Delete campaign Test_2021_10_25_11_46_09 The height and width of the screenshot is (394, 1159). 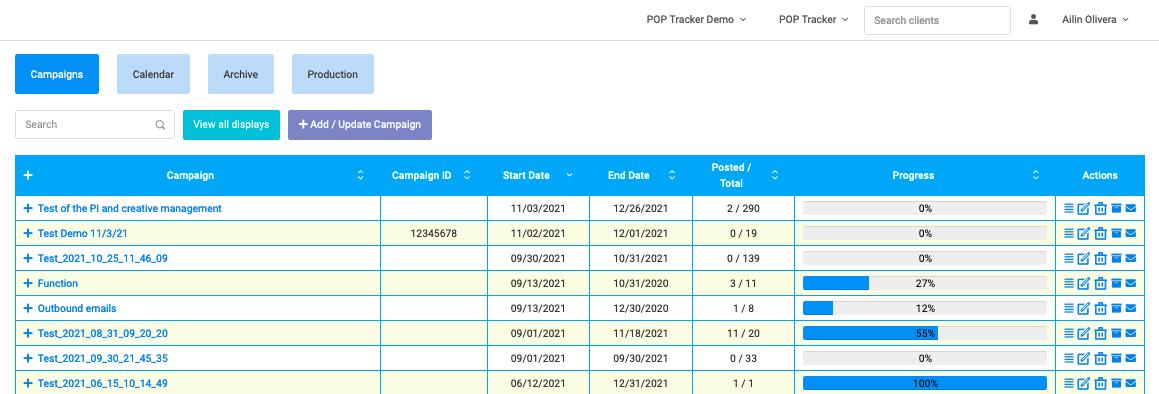point(1101,259)
